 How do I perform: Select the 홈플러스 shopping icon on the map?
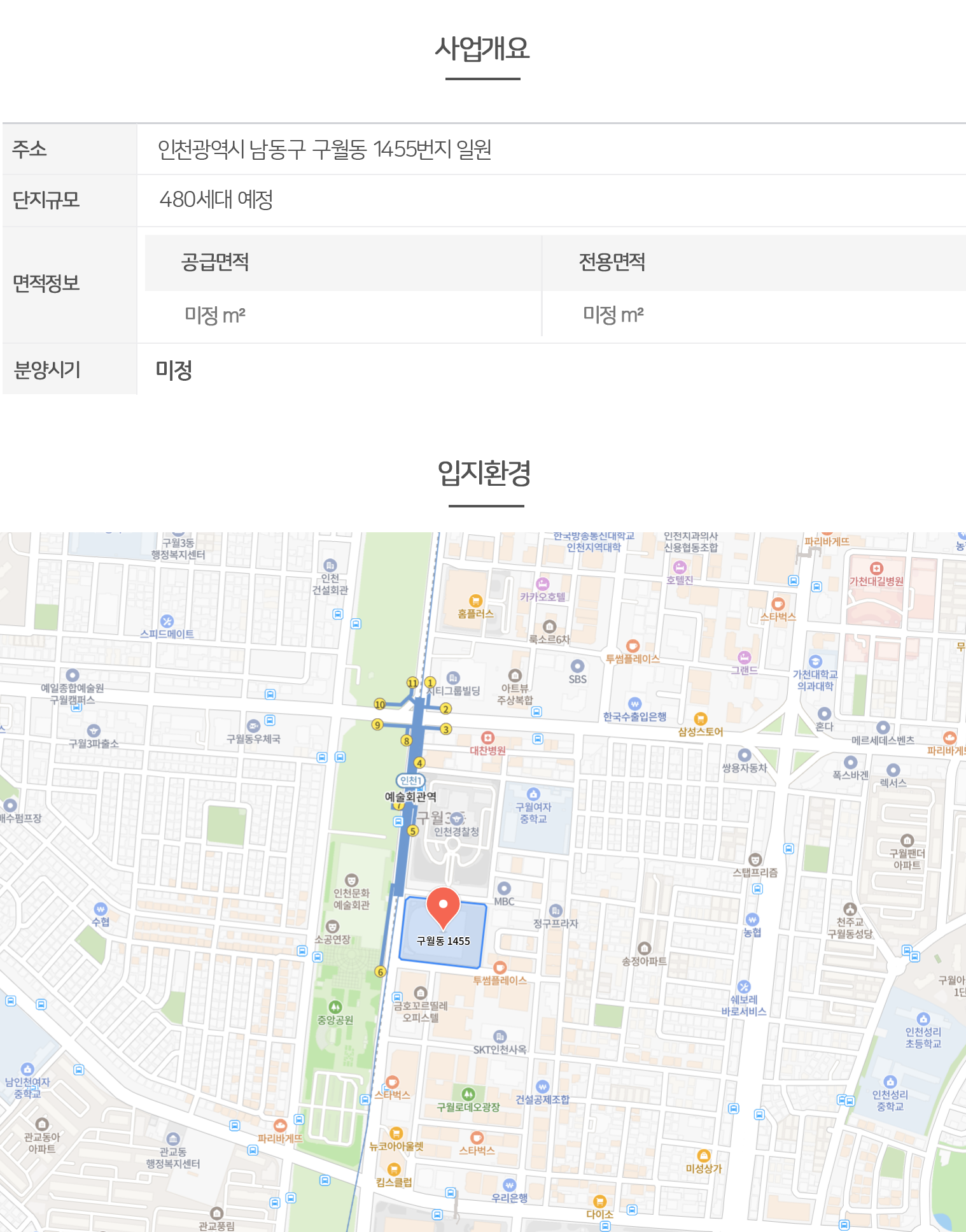(475, 600)
